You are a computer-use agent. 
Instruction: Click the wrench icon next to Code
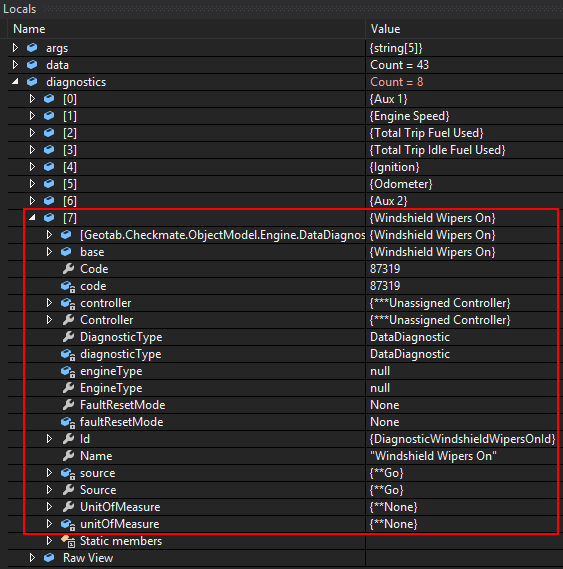tap(68, 269)
